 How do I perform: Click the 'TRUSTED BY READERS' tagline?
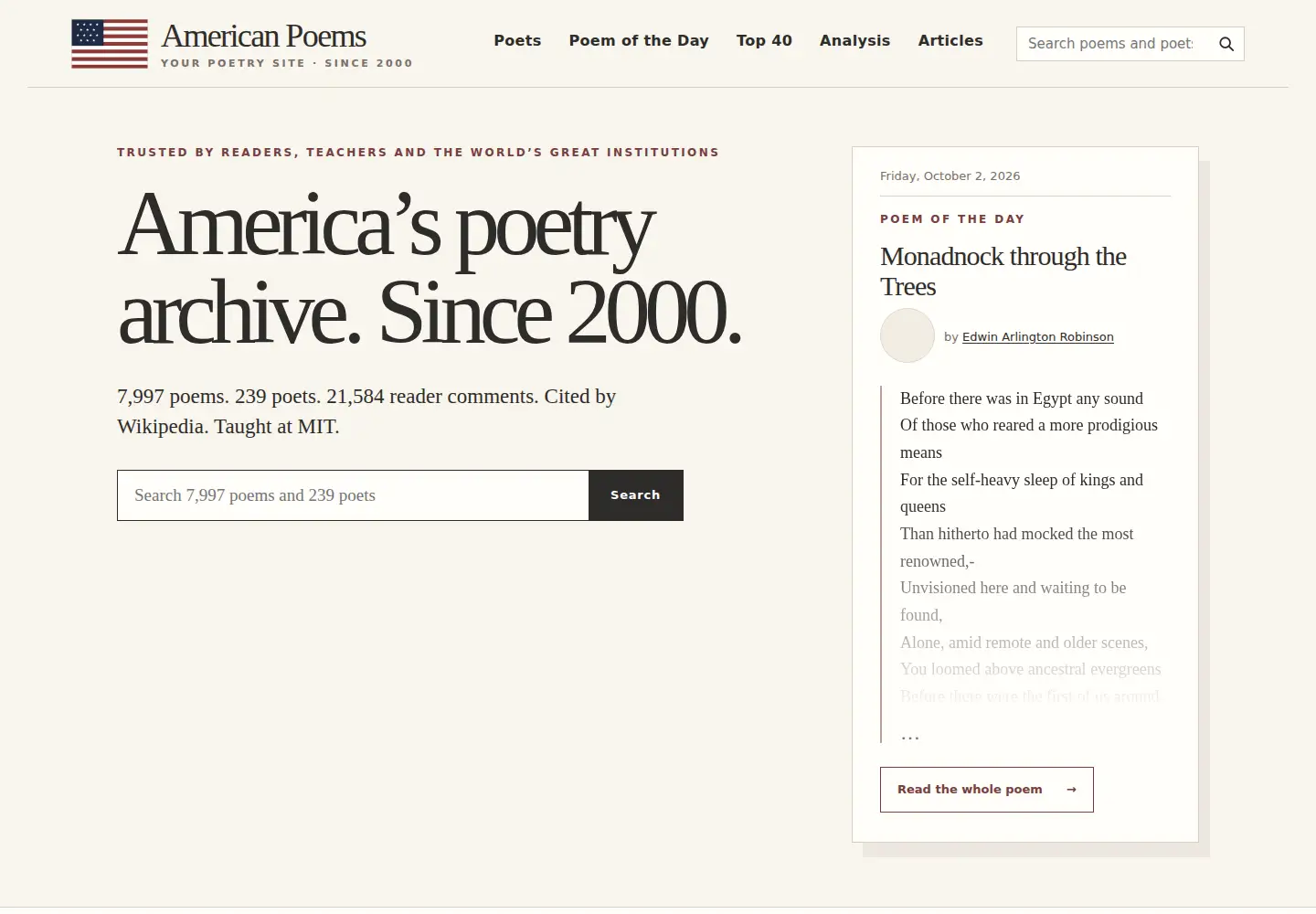pos(418,153)
